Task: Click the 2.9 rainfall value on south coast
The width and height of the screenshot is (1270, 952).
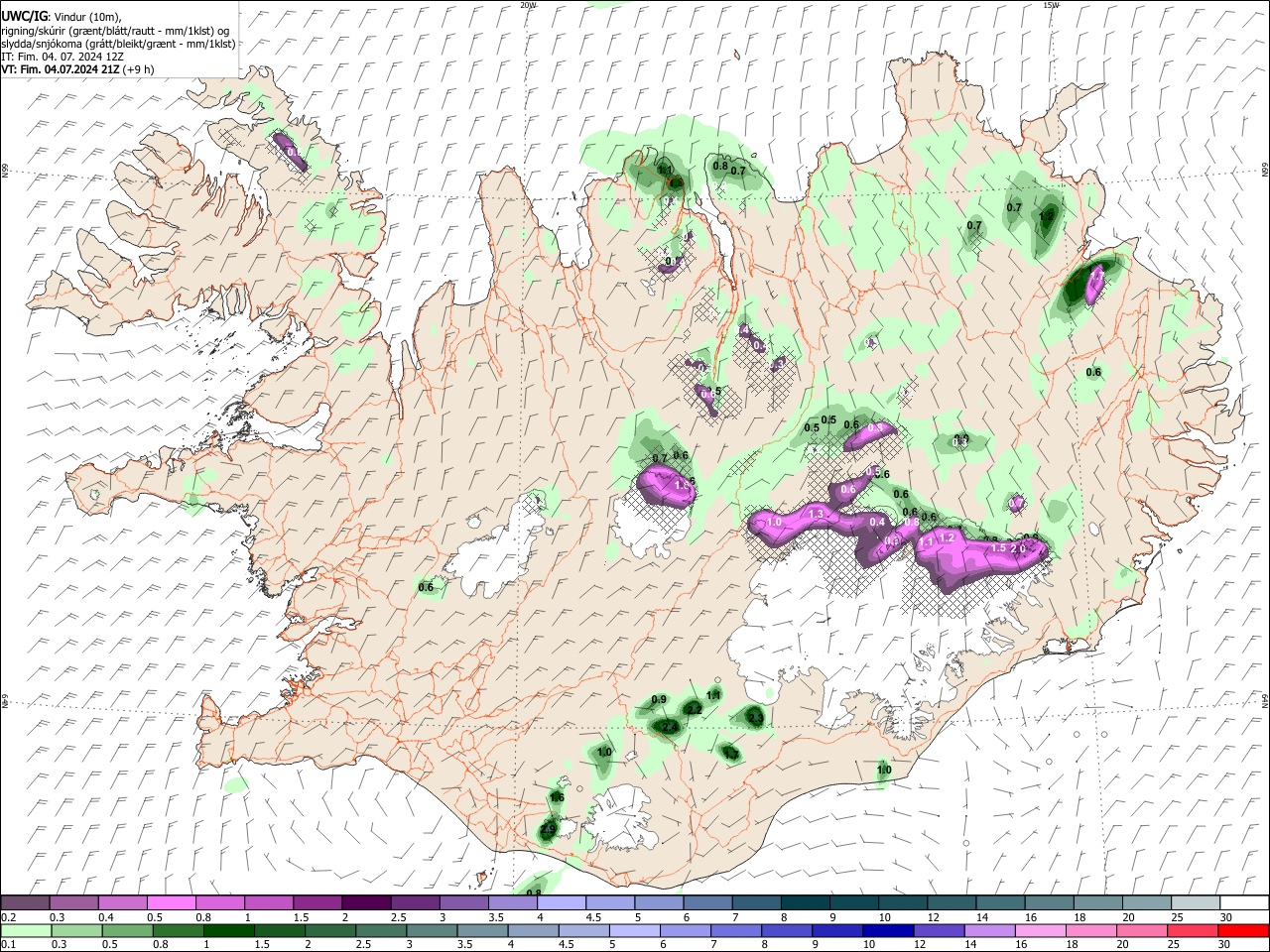Action: [549, 830]
